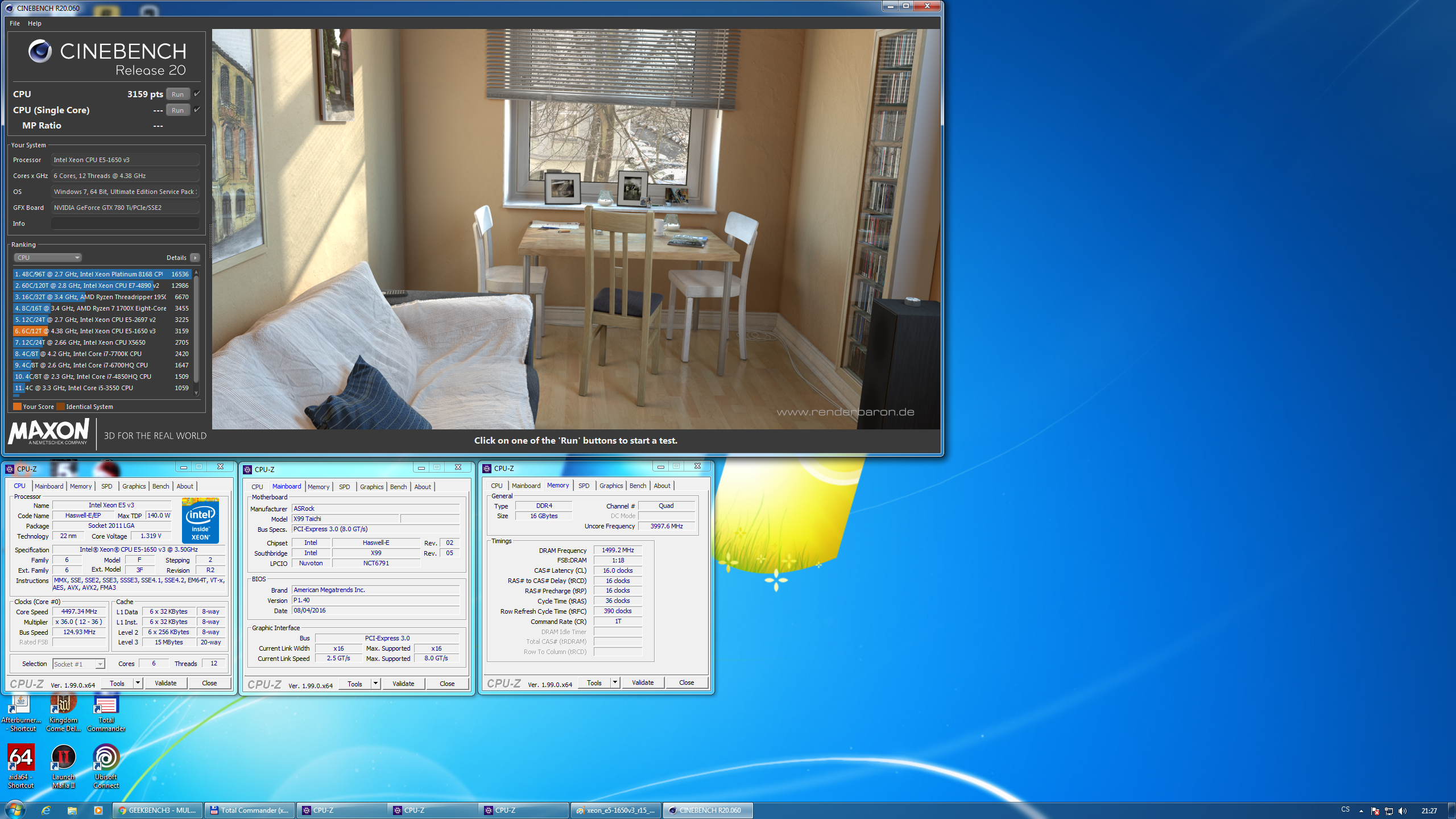Expand Tools arrow in CPU-Z Mainboard window
Viewport: 1456px width, 819px height.
(375, 684)
